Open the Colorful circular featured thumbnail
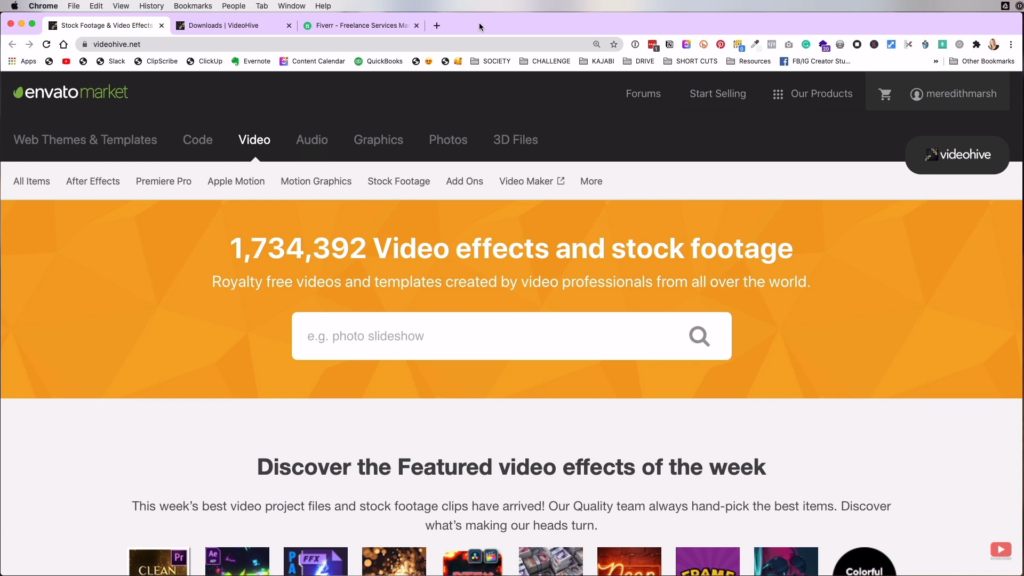Screen dimensions: 1024x576 (x=864, y=562)
